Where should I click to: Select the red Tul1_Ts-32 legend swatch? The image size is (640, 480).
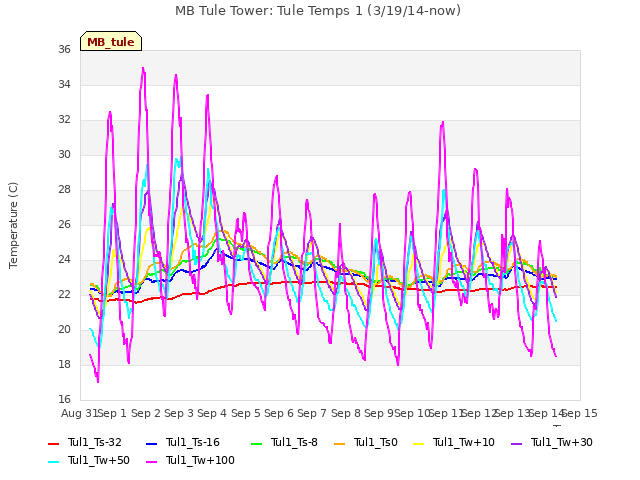click(53, 443)
